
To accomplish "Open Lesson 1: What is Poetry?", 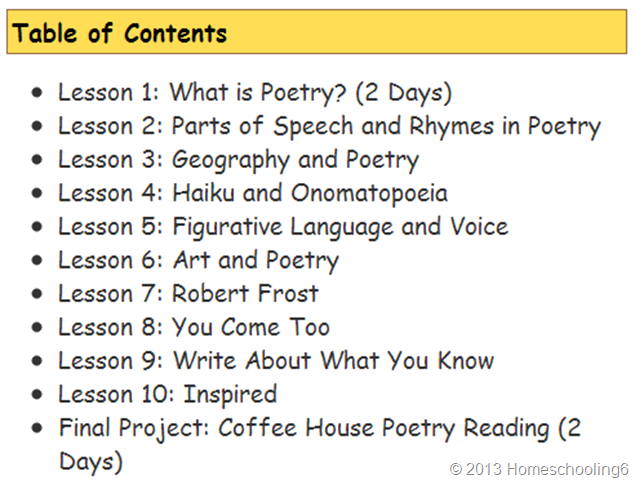I will point(255,93).
